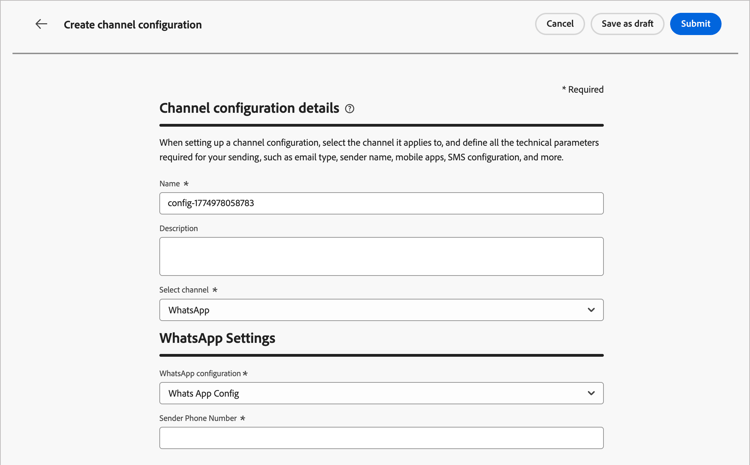Open the Select channel dropdown showing WhatsApp
The width and height of the screenshot is (750, 465).
[x=370, y=310]
